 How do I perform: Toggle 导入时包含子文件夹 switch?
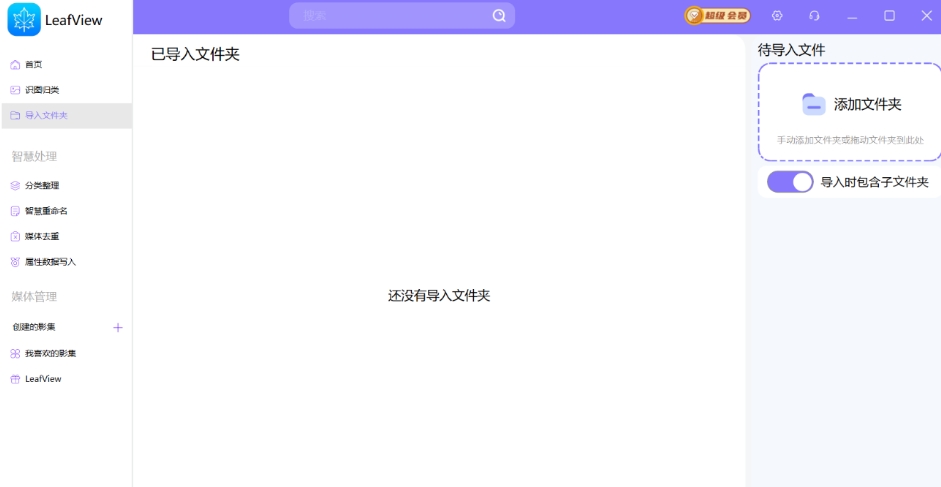[x=790, y=182]
